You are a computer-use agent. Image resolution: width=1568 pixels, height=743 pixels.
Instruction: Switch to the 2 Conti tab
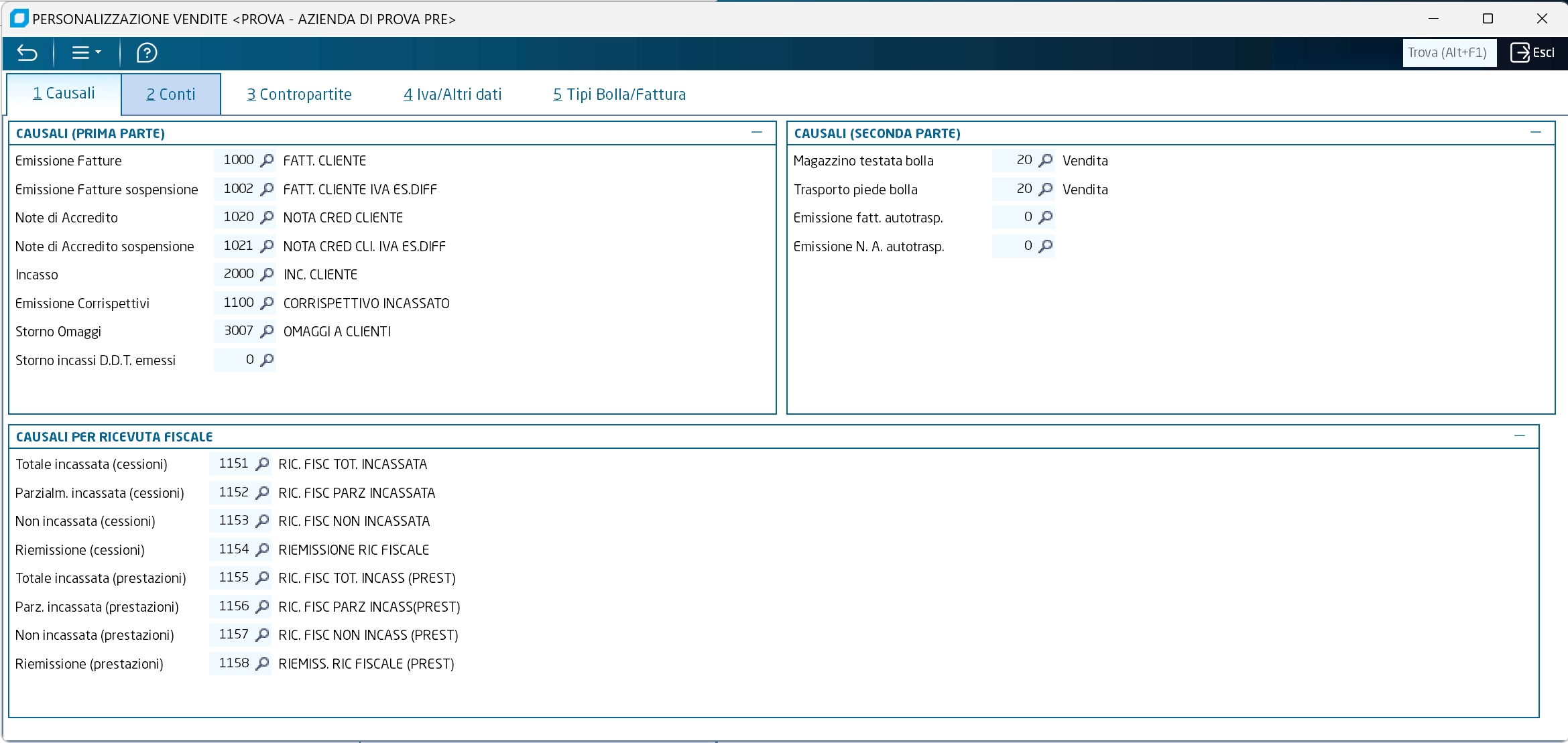click(171, 94)
